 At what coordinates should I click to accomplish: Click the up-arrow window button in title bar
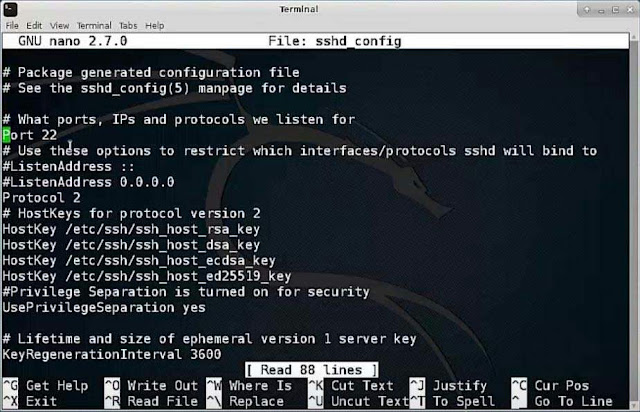587,10
